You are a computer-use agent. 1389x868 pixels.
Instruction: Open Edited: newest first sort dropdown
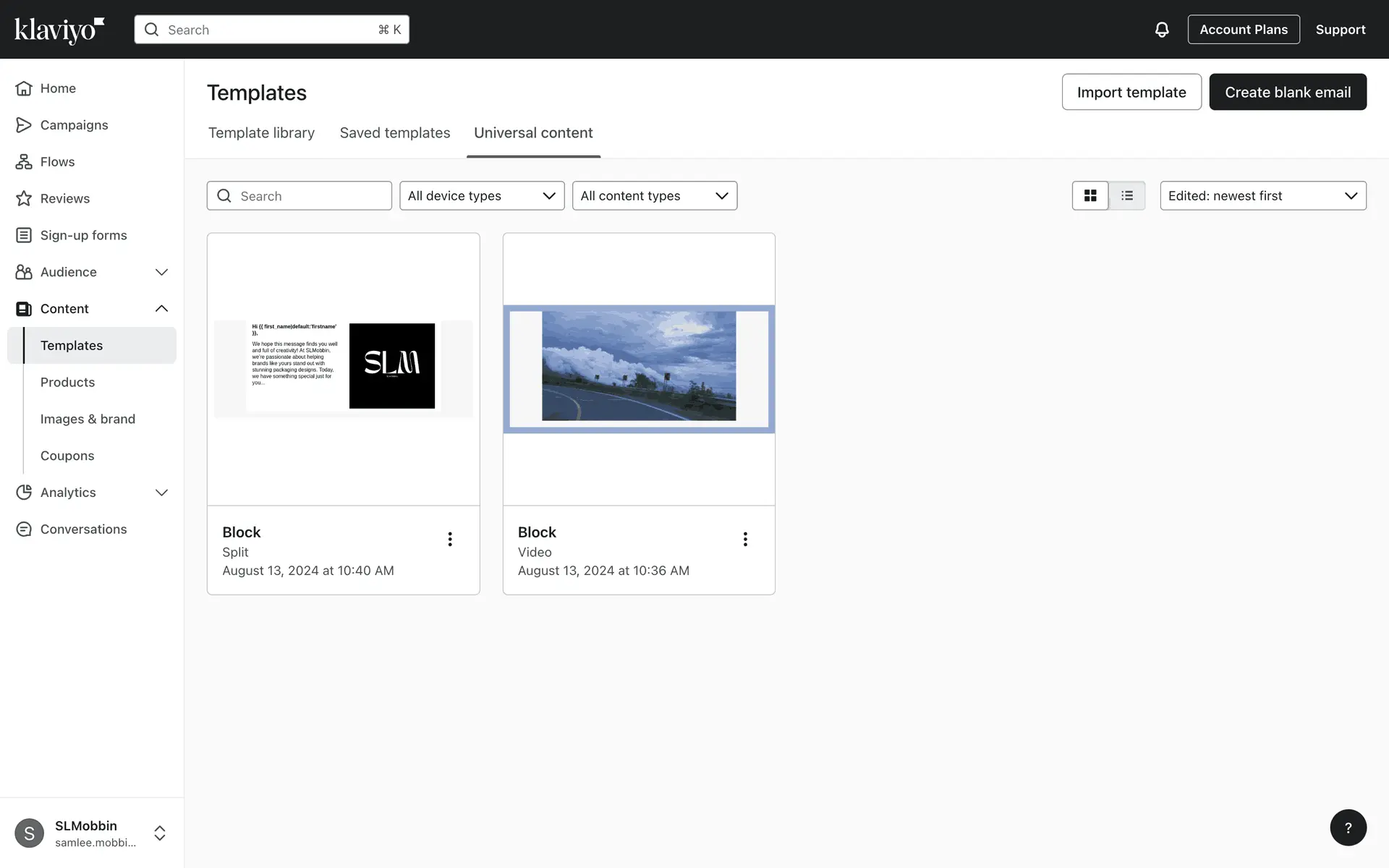coord(1262,196)
